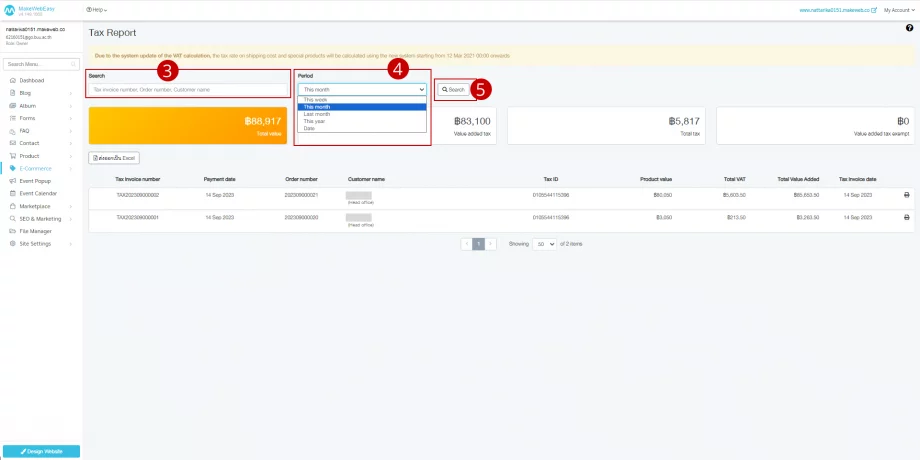Select highlighted 'This month' option in list

[362, 107]
